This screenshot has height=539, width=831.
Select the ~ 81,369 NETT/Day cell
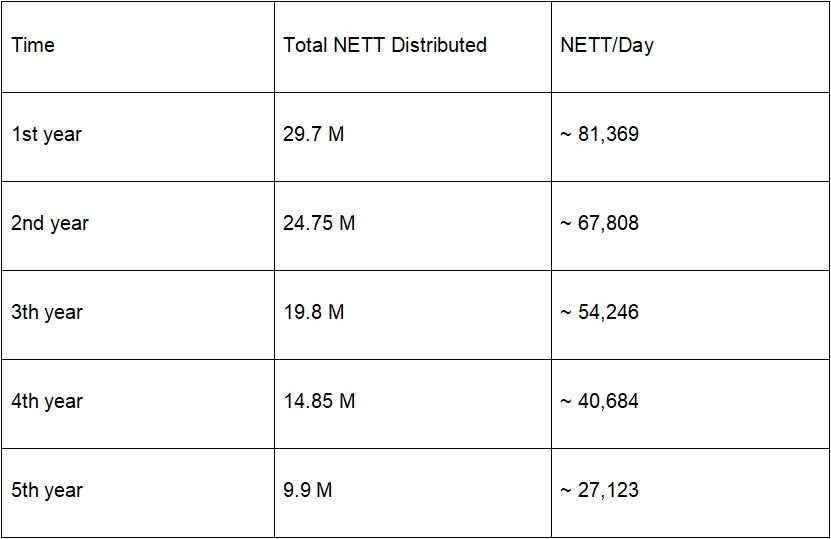pos(600,134)
